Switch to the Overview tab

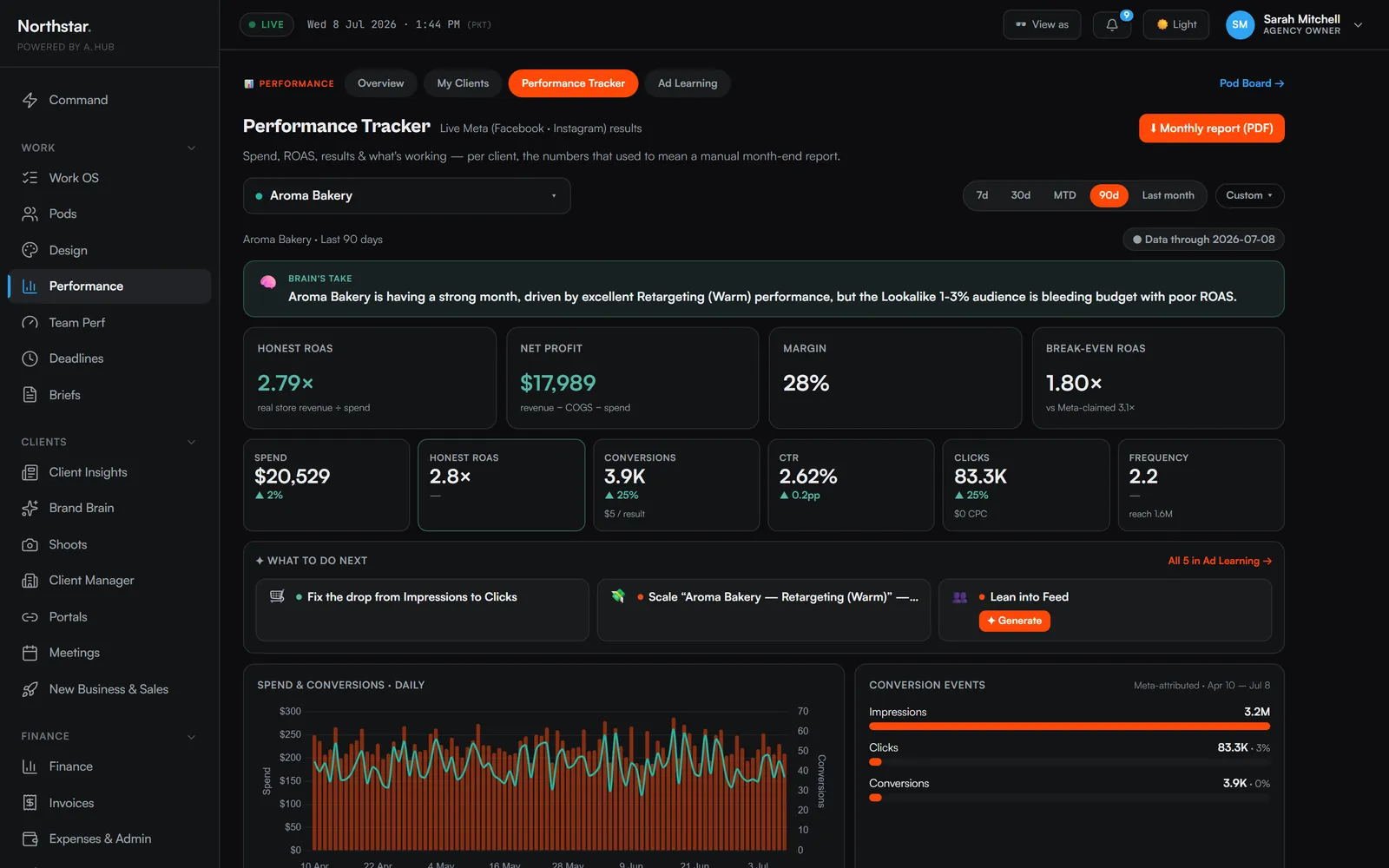(380, 83)
